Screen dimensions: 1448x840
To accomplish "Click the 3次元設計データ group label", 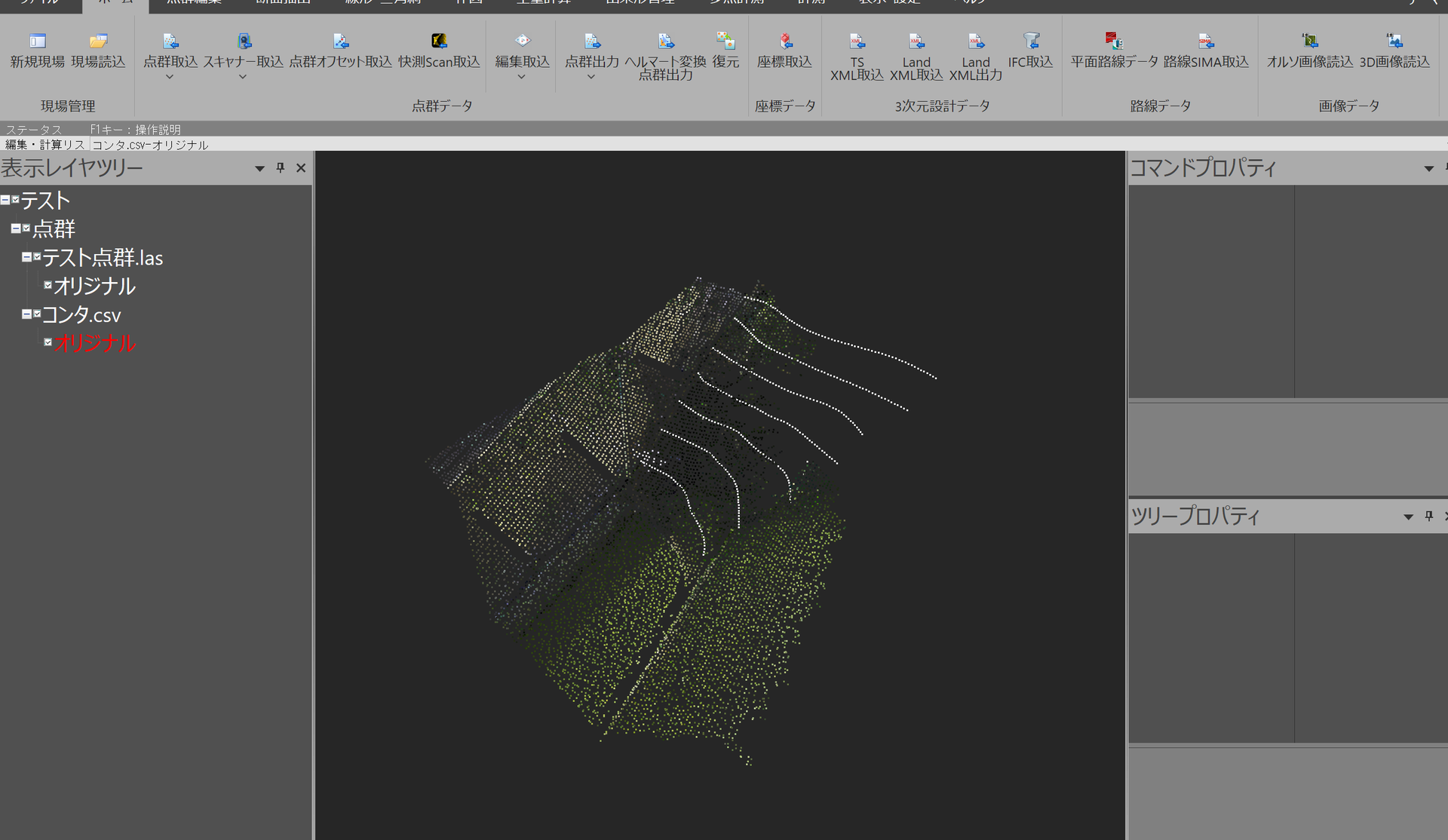I will coord(942,106).
